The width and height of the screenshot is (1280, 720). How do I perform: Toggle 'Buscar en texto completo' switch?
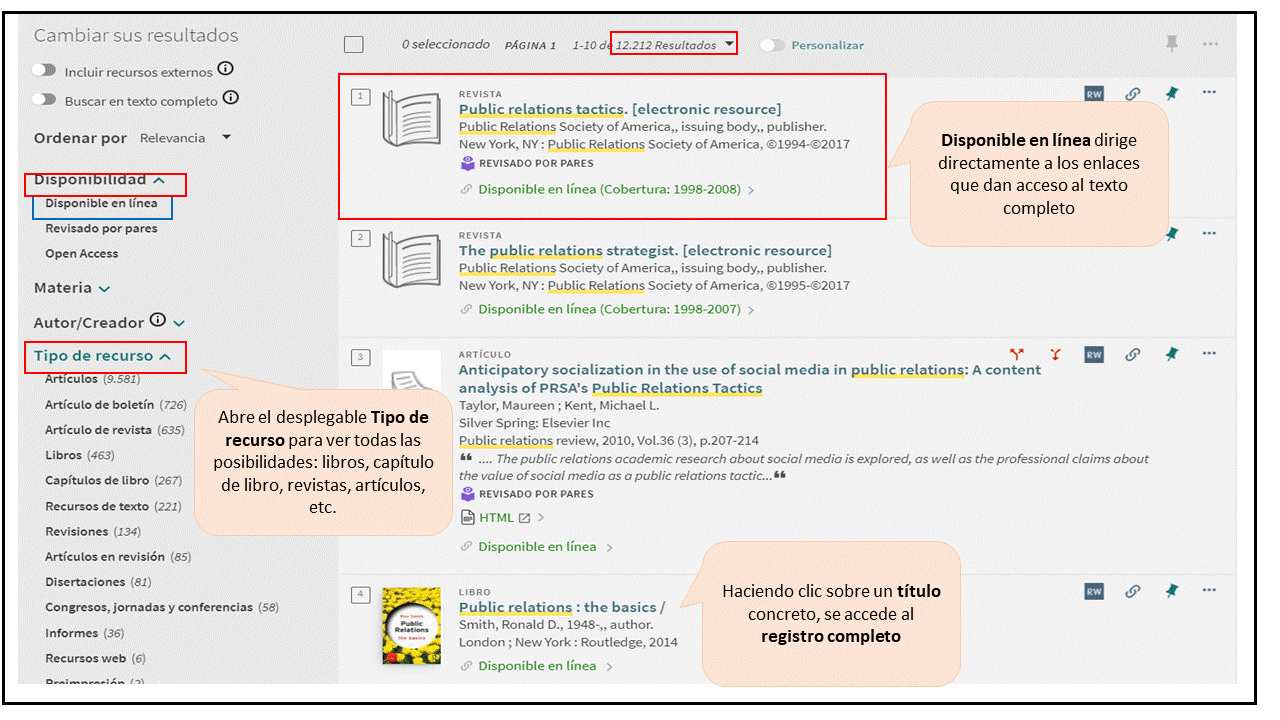tap(44, 100)
